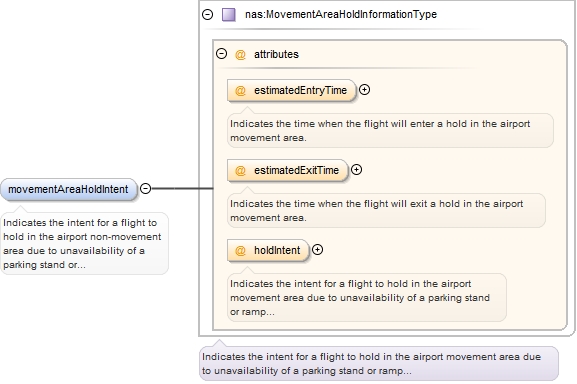Collapse the nas:MovementAreaHoldInformationType box

tap(208, 14)
